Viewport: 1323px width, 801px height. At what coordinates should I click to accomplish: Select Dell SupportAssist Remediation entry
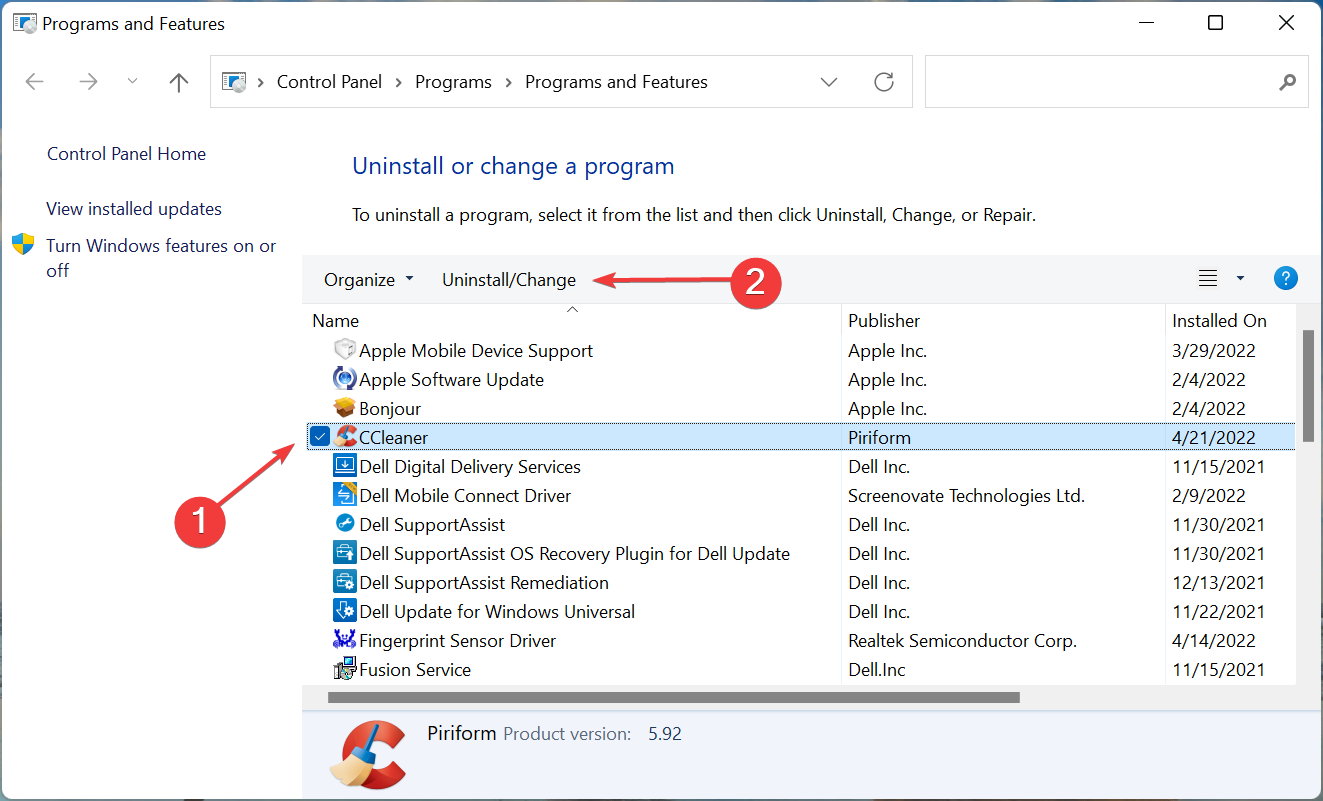[484, 583]
